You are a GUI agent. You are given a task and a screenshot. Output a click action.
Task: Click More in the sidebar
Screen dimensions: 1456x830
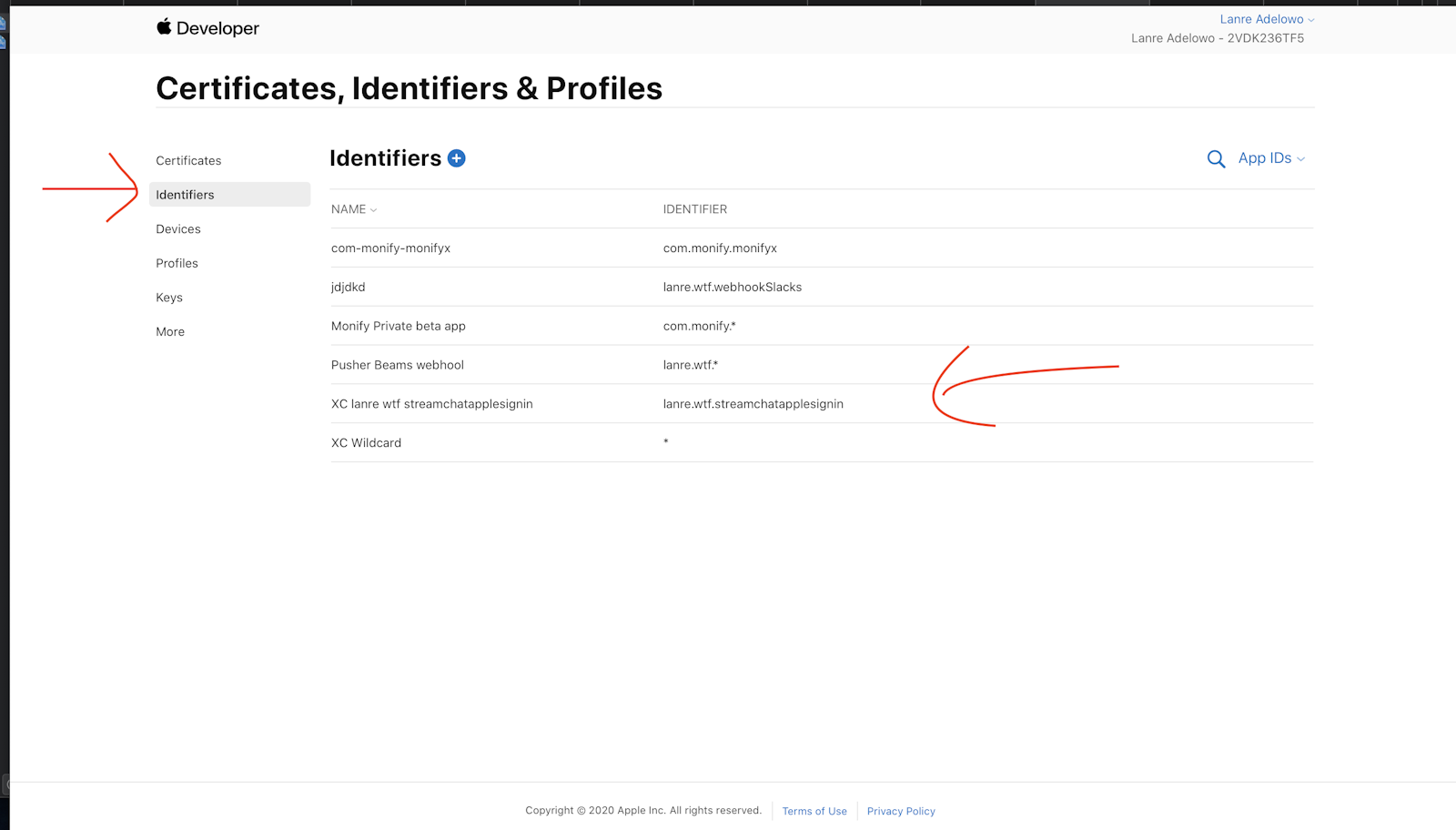click(169, 331)
